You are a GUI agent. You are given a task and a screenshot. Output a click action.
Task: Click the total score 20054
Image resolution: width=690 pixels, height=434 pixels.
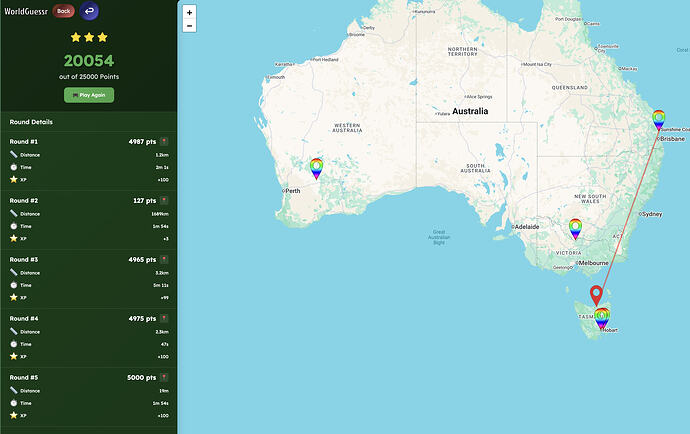(x=89, y=61)
